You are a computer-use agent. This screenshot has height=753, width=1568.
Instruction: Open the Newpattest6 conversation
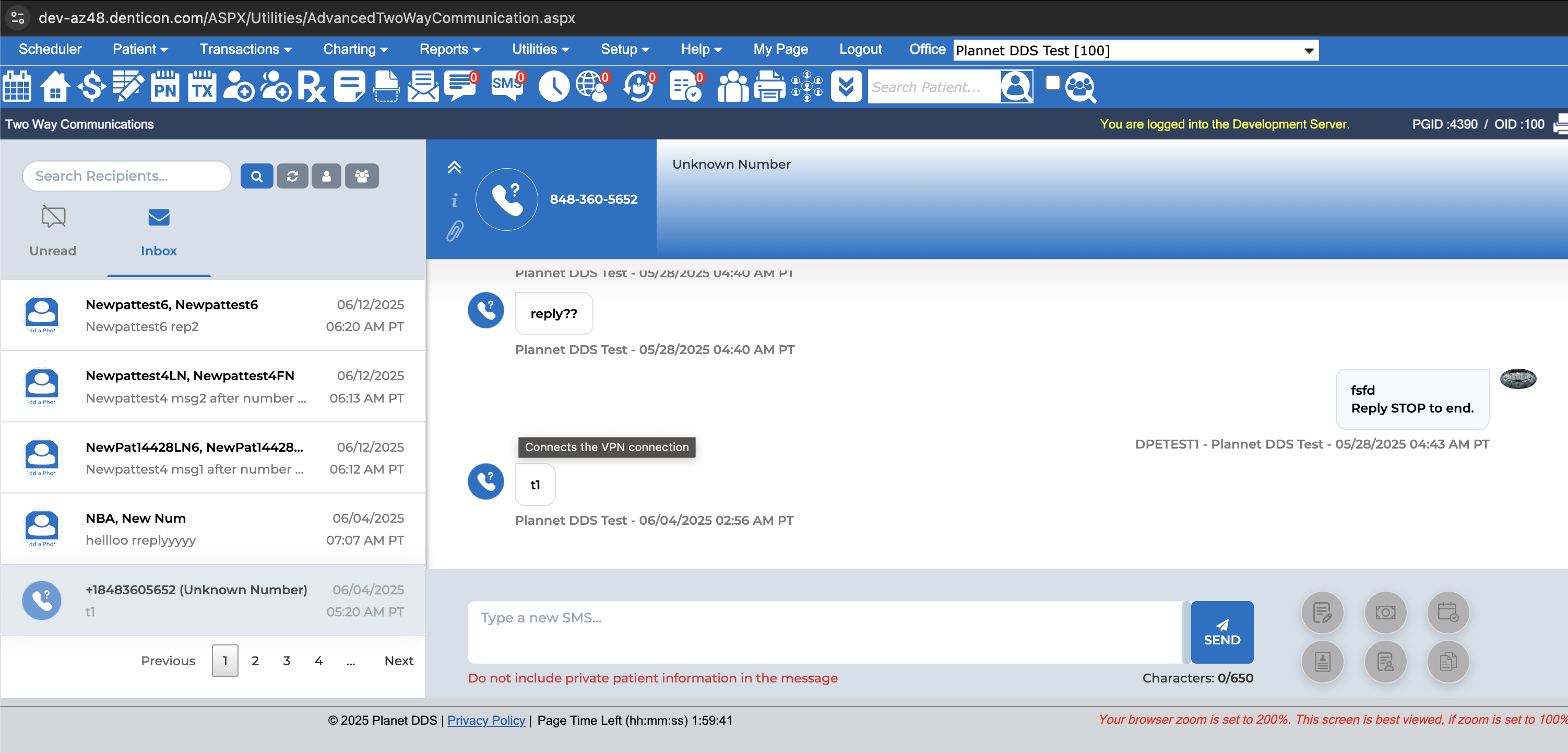tap(213, 315)
